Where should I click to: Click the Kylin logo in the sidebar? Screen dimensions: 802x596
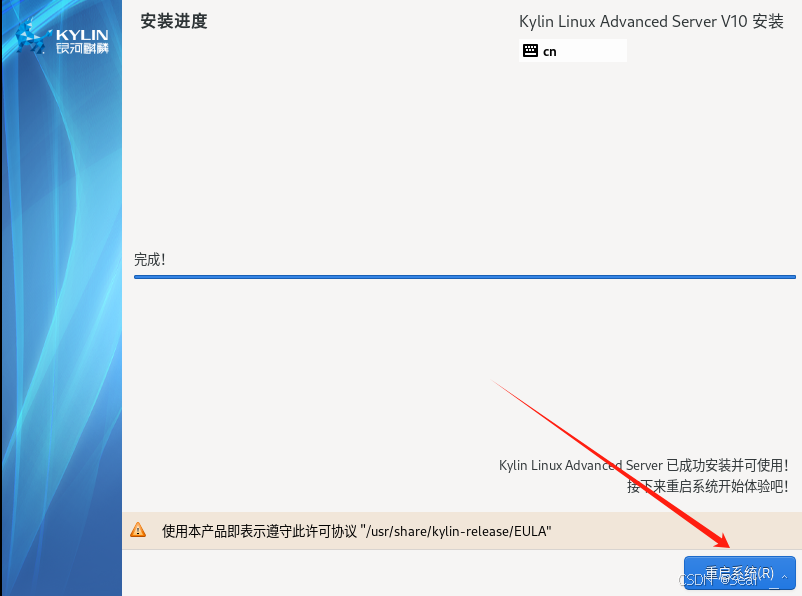[x=62, y=37]
